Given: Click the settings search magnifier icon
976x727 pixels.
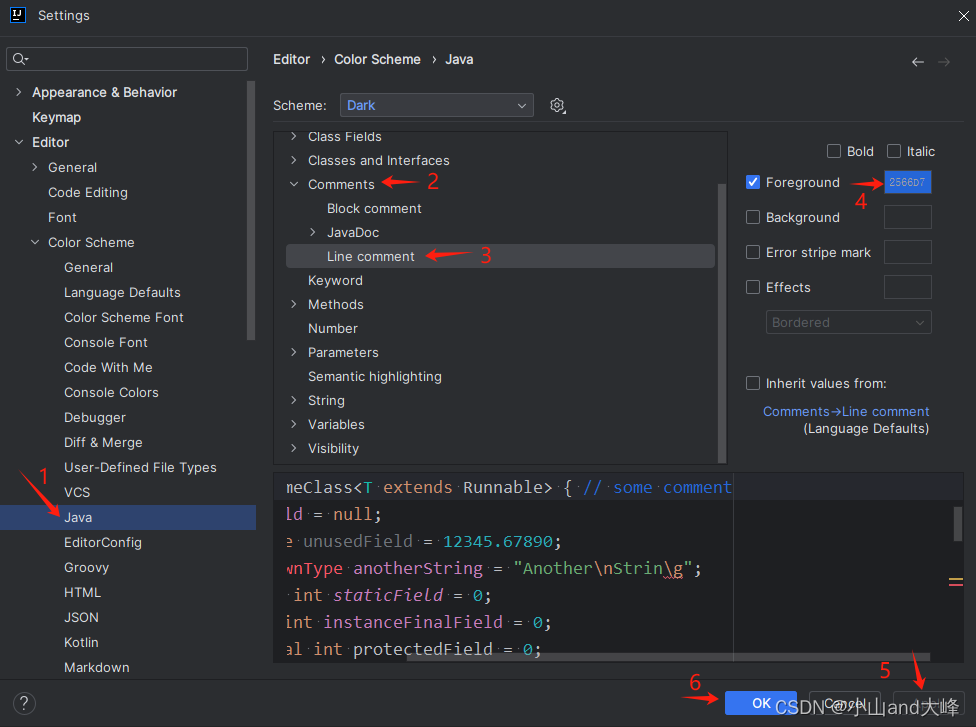Looking at the screenshot, I should tap(20, 59).
